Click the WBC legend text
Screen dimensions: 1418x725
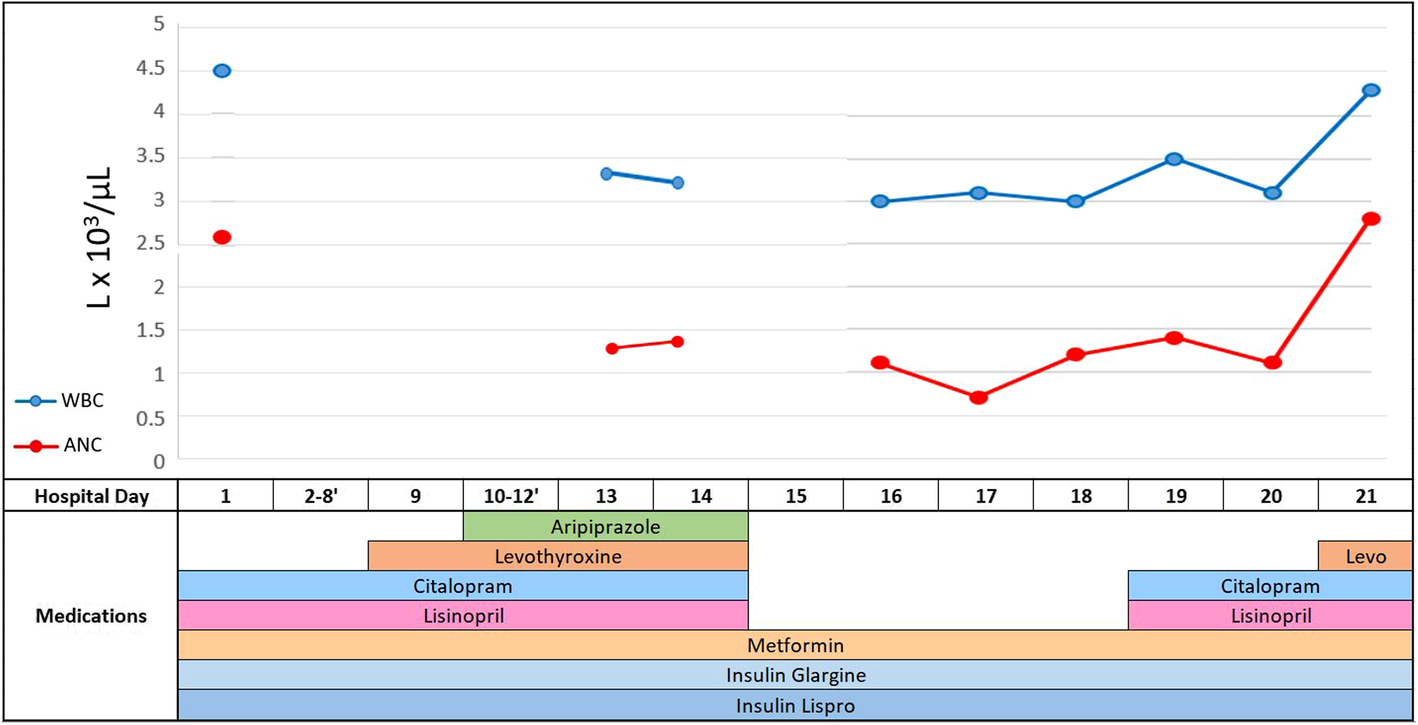pyautogui.click(x=83, y=400)
